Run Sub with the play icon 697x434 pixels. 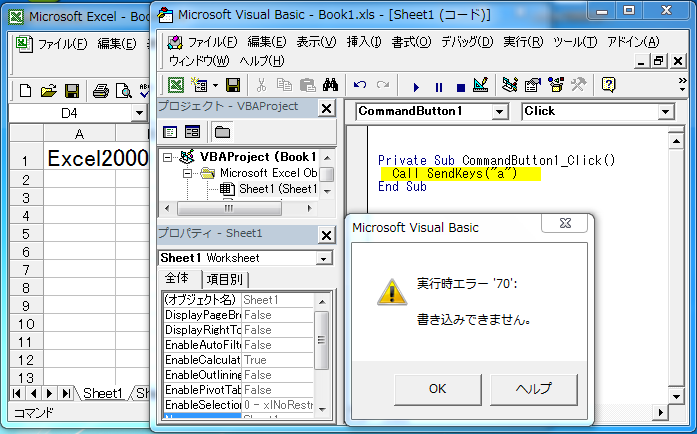416,87
